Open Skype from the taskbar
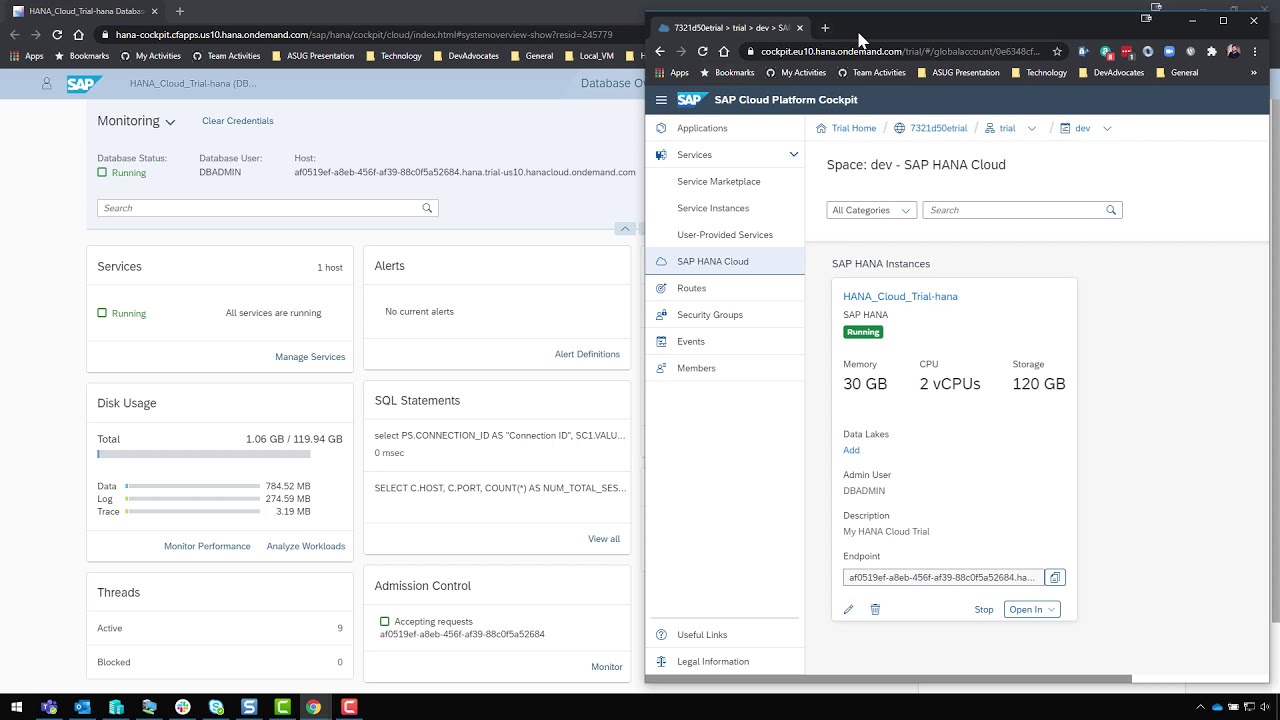This screenshot has width=1280, height=720. click(216, 707)
